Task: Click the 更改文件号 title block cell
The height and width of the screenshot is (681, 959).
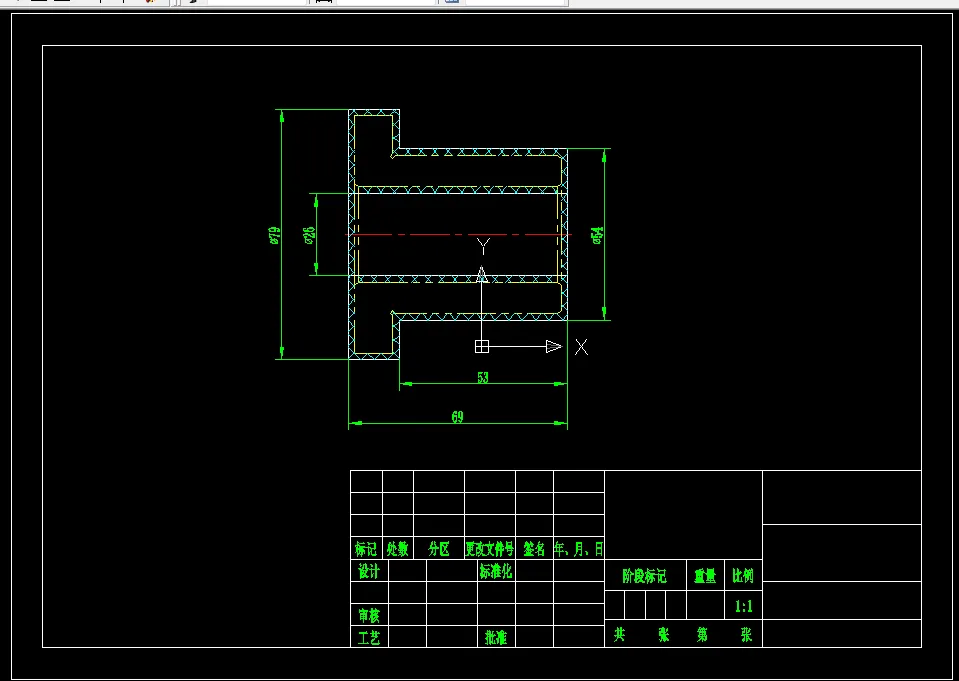Action: point(490,549)
